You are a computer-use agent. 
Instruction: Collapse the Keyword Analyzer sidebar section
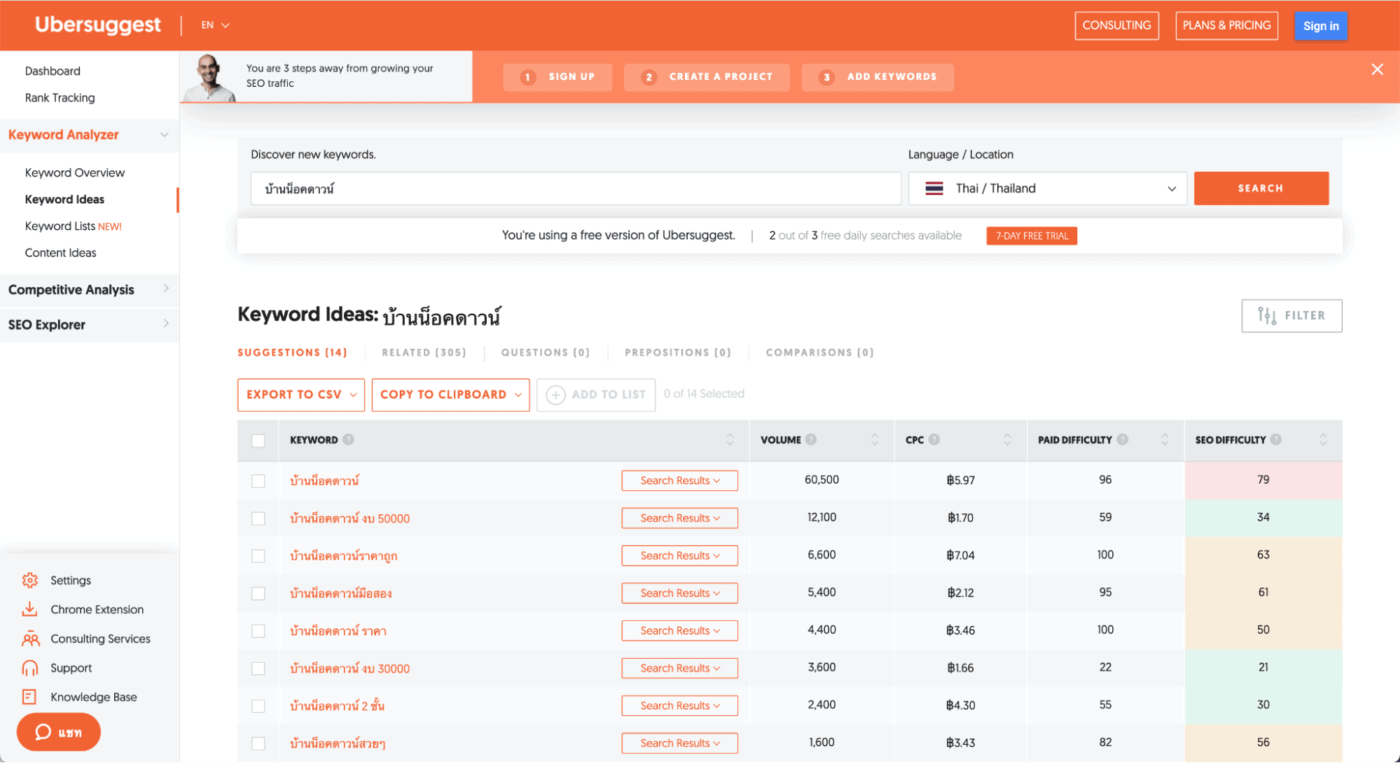(x=164, y=135)
